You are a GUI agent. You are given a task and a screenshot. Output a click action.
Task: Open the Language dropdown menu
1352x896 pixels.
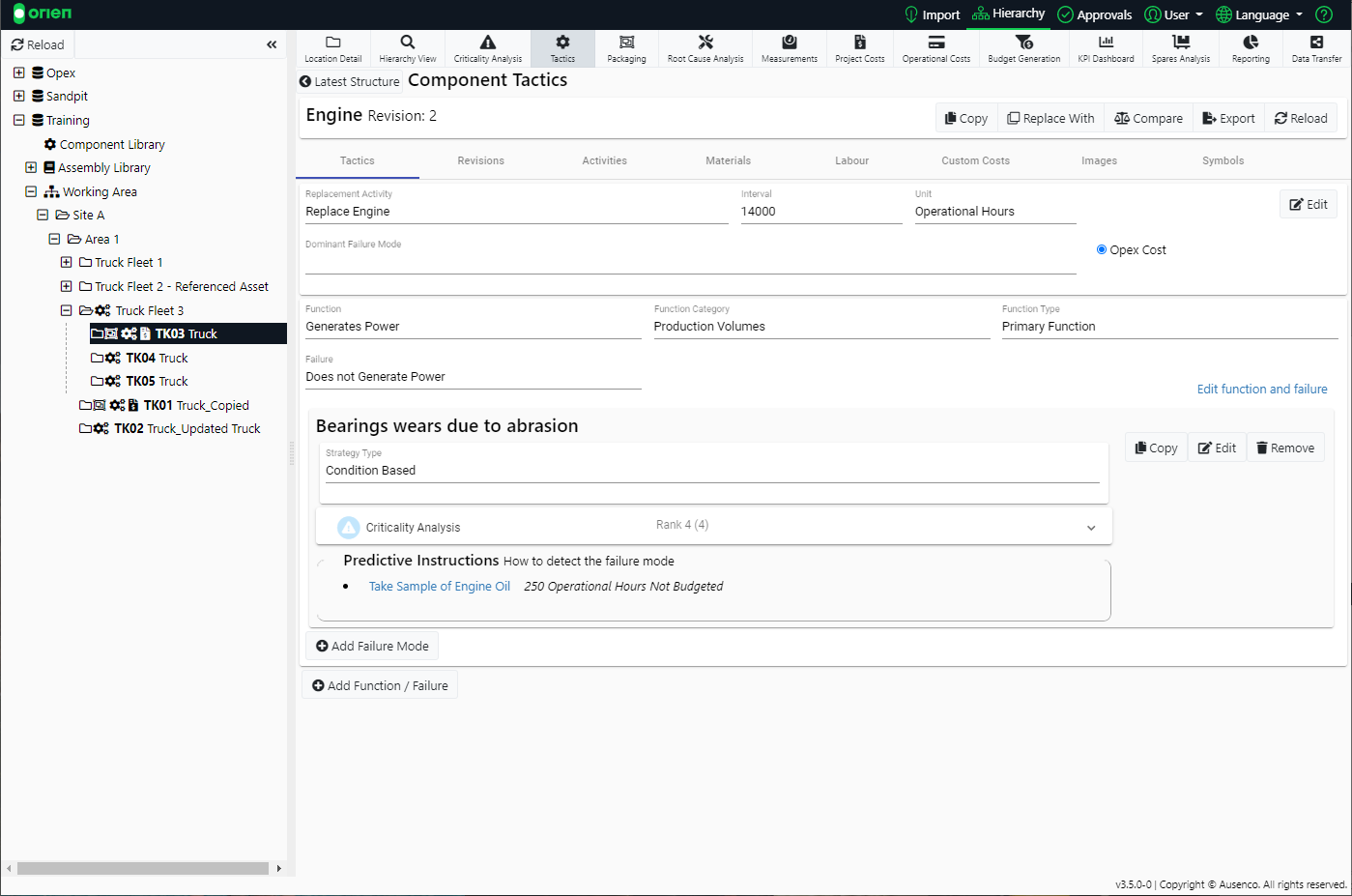1259,14
